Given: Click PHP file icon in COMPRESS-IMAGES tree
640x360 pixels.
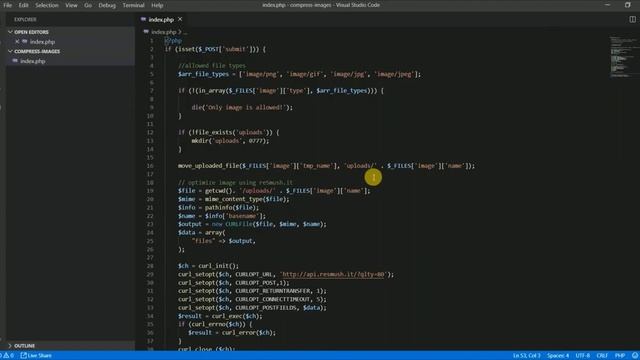Looking at the screenshot, I should pyautogui.click(x=15, y=61).
